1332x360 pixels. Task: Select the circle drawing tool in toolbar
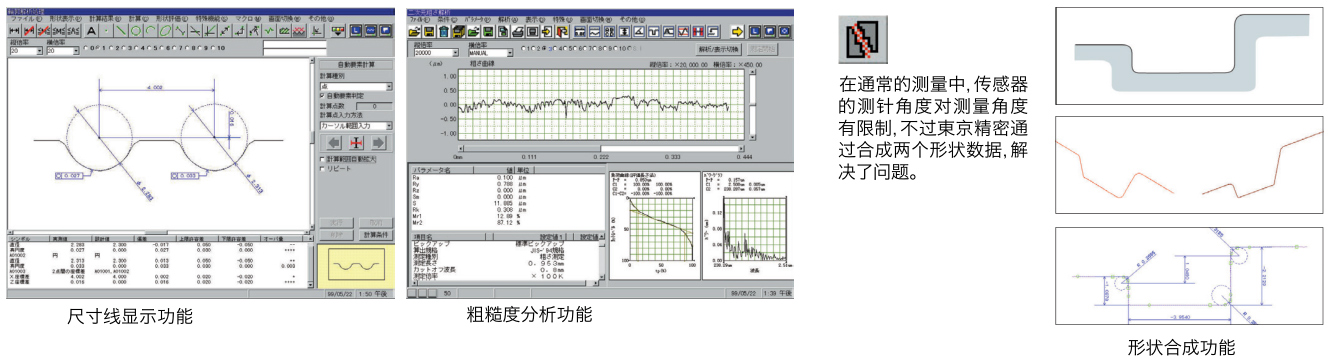136,31
